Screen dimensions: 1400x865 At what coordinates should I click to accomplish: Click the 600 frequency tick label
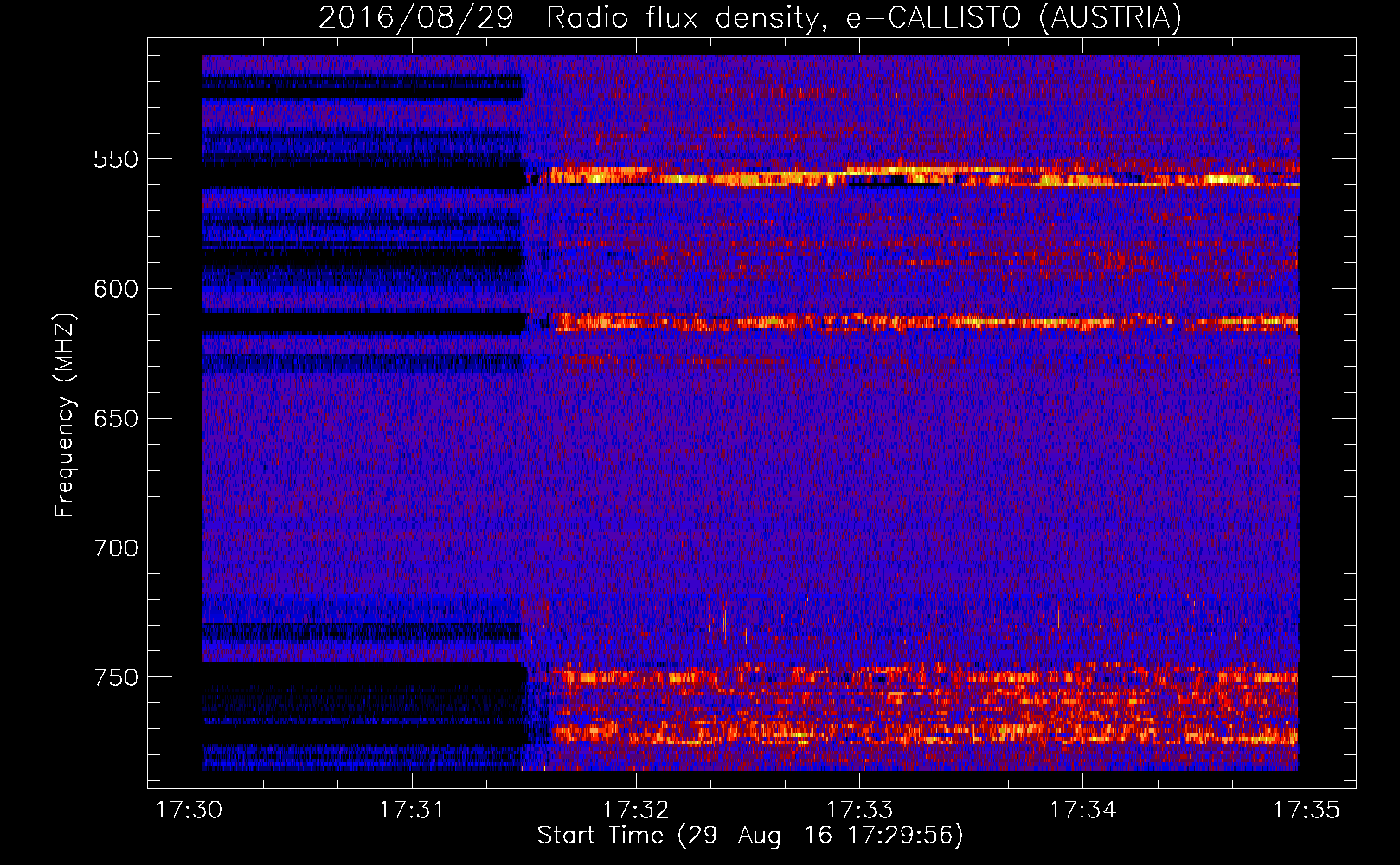tap(116, 289)
